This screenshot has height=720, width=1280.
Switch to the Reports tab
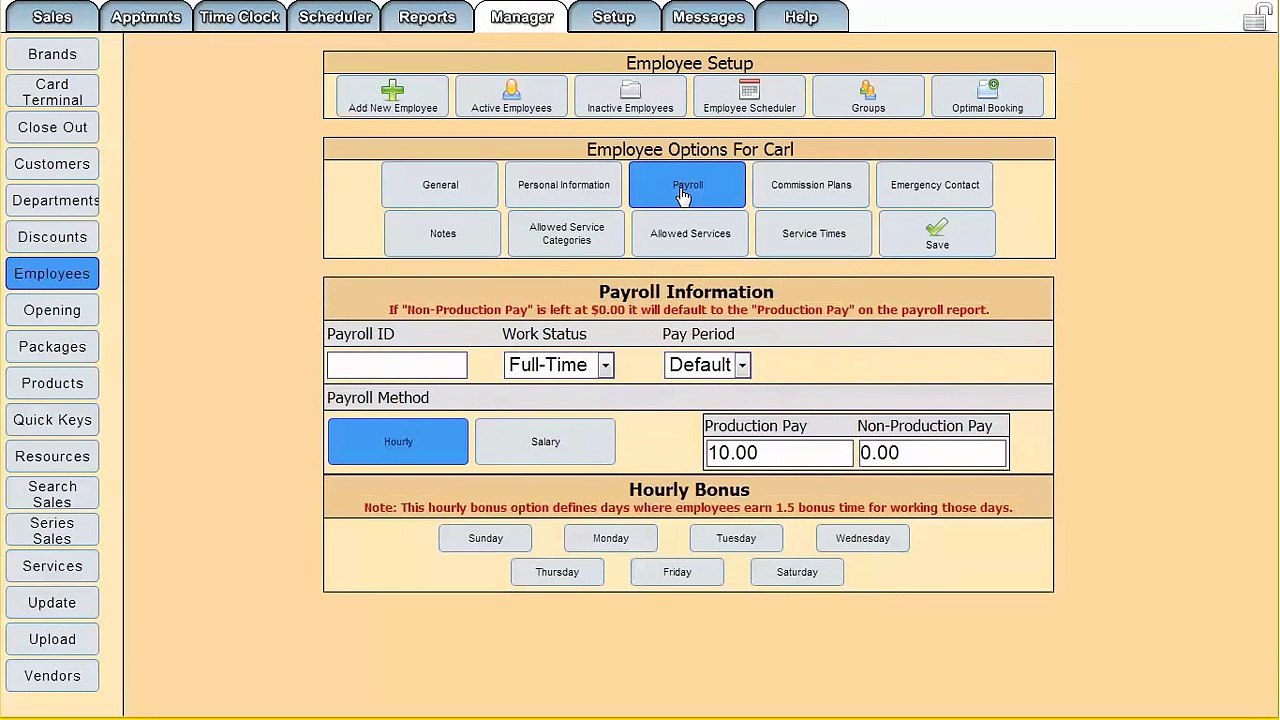coord(427,17)
